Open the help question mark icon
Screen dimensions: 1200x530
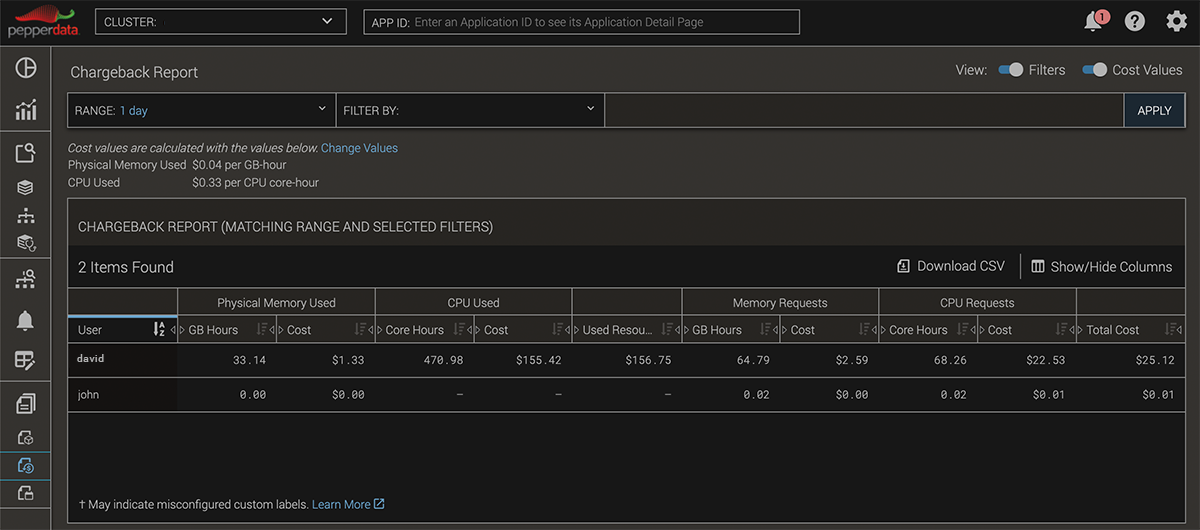[x=1135, y=21]
